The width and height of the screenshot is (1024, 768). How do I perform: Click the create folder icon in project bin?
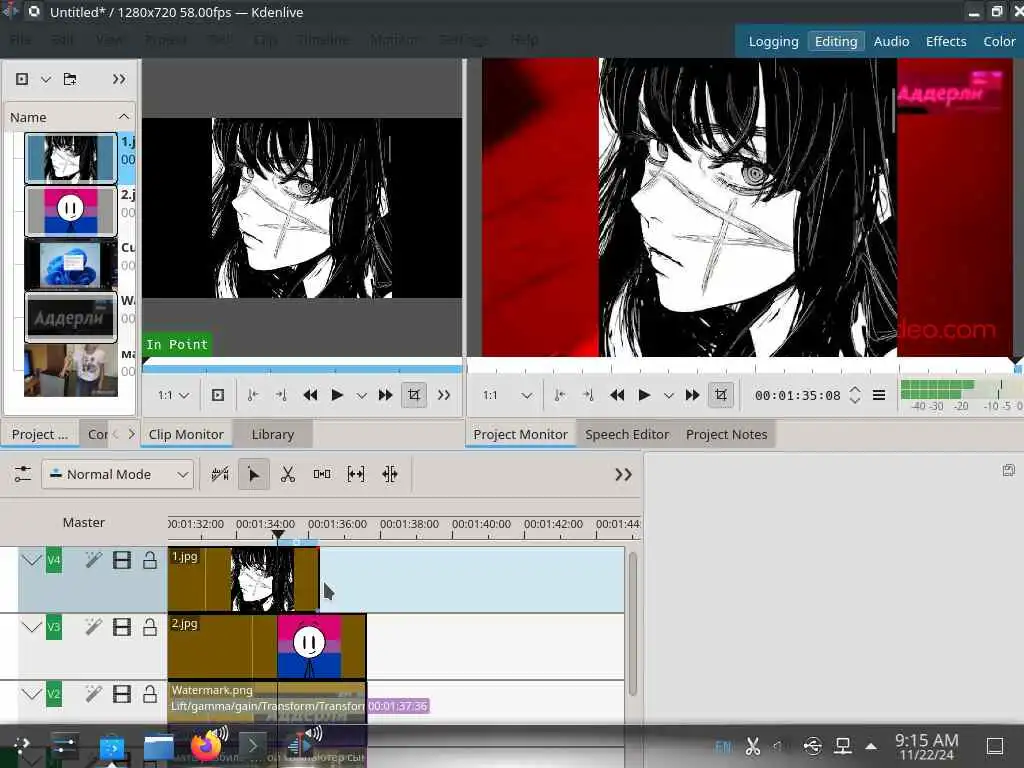(70, 79)
